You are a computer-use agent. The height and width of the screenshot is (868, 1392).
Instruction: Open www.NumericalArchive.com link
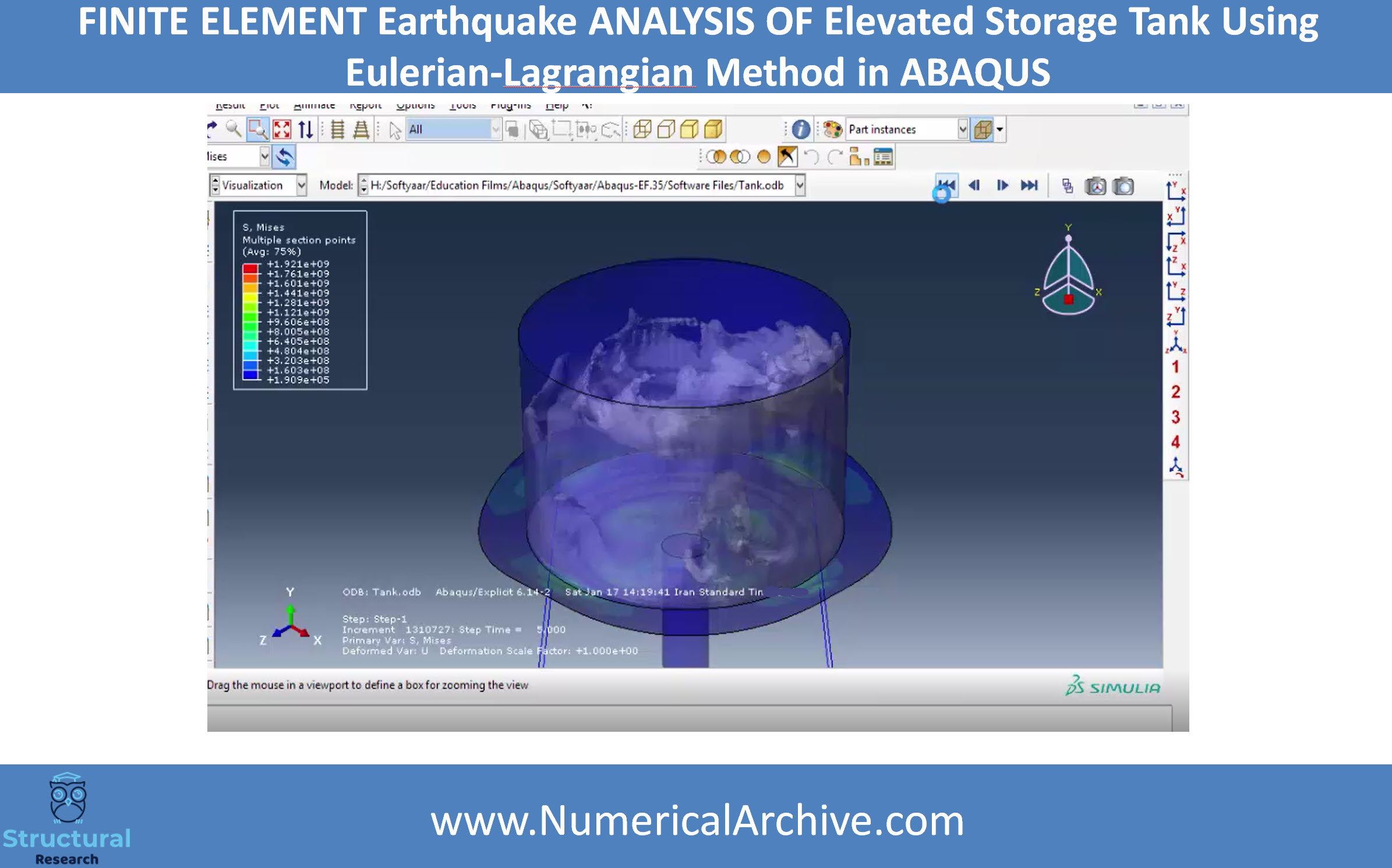pos(697,820)
